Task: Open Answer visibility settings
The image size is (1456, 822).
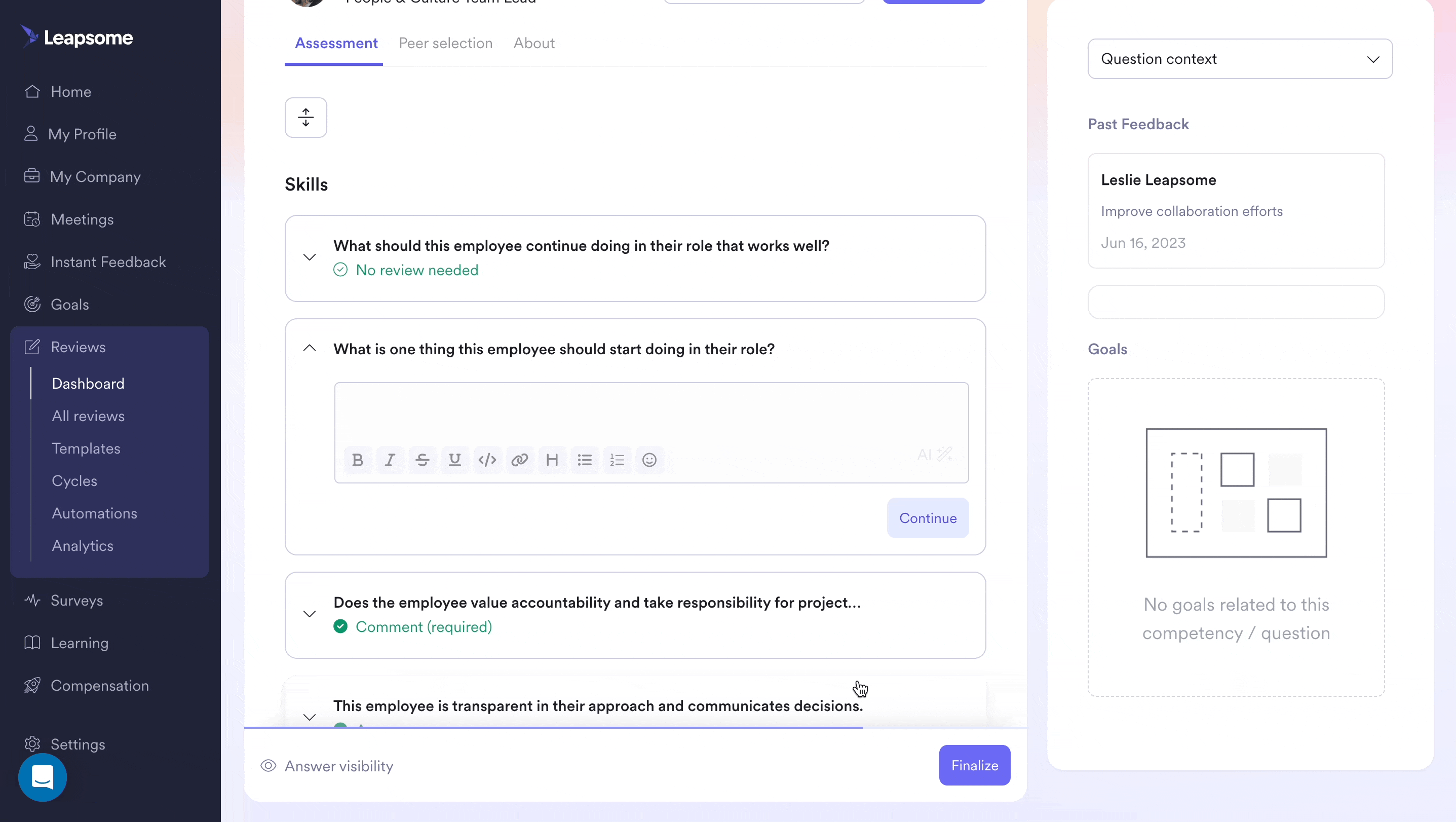Action: (327, 766)
